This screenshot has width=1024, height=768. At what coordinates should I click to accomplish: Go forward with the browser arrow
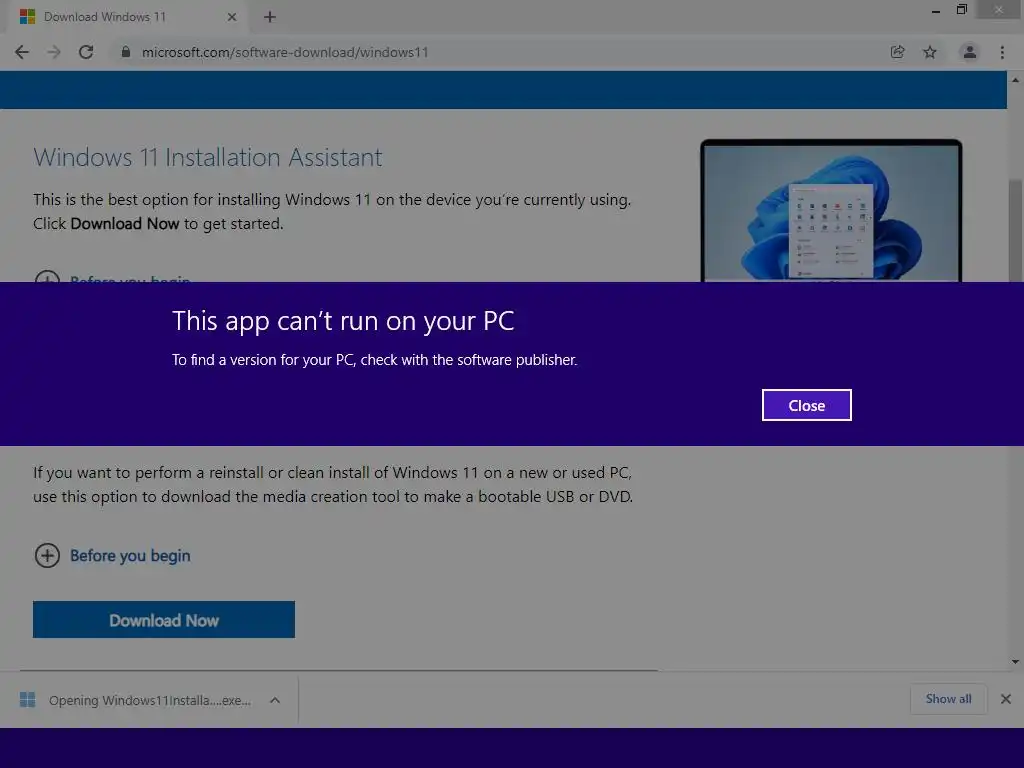point(54,52)
